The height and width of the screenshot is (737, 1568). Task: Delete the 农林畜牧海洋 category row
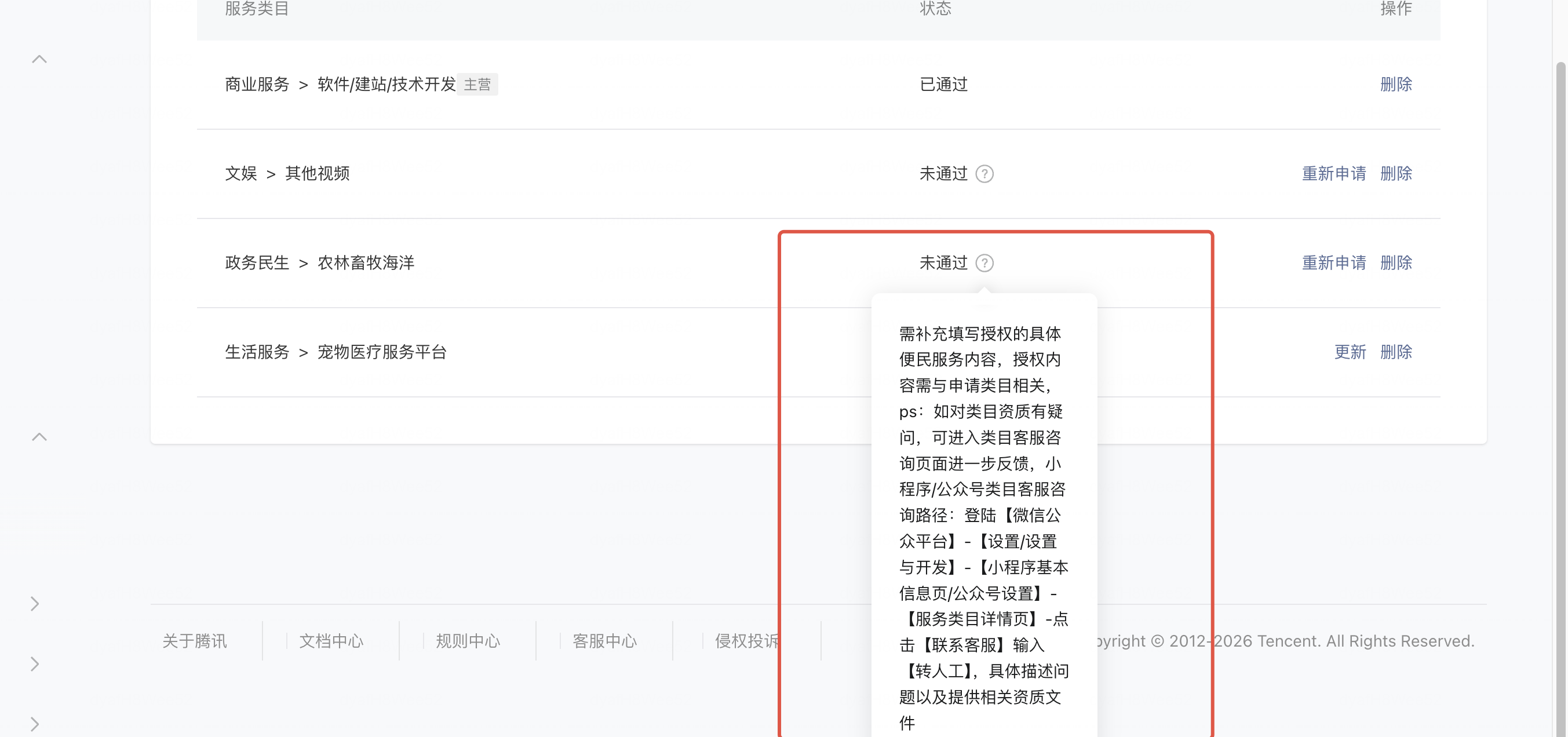click(x=1396, y=263)
